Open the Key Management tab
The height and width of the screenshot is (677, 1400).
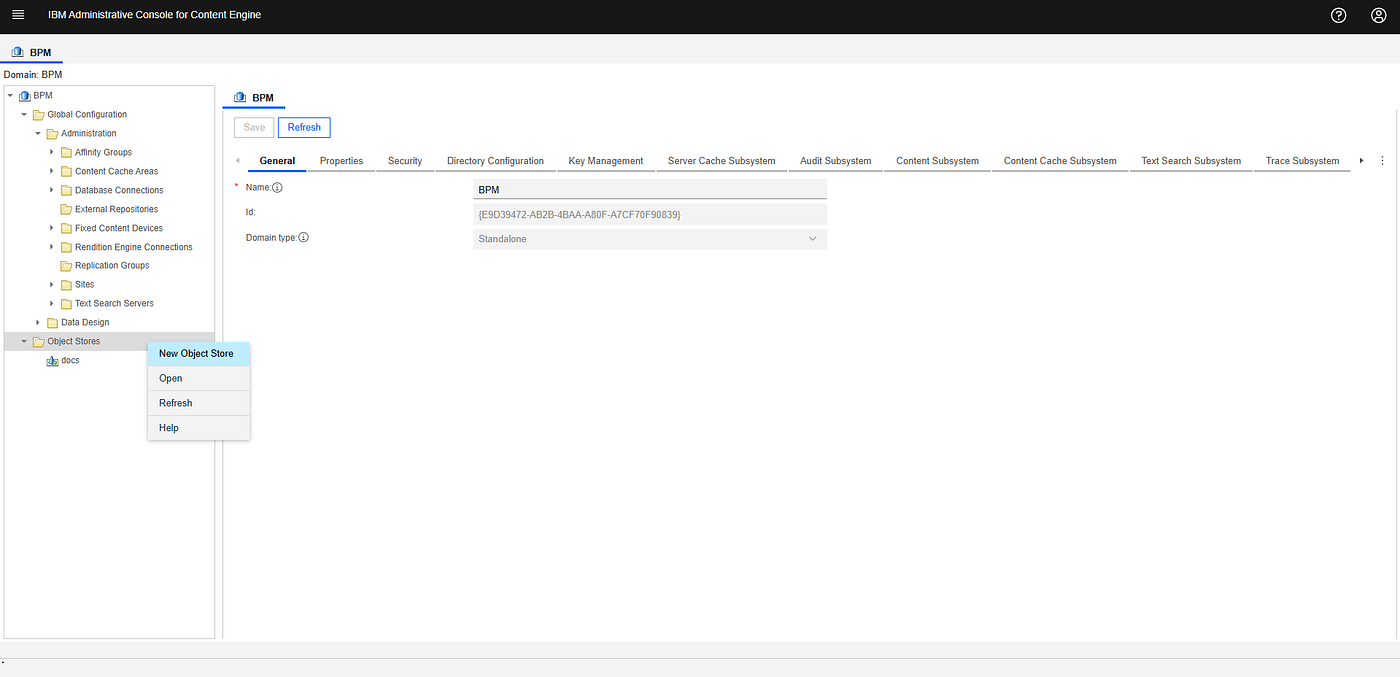pos(606,161)
